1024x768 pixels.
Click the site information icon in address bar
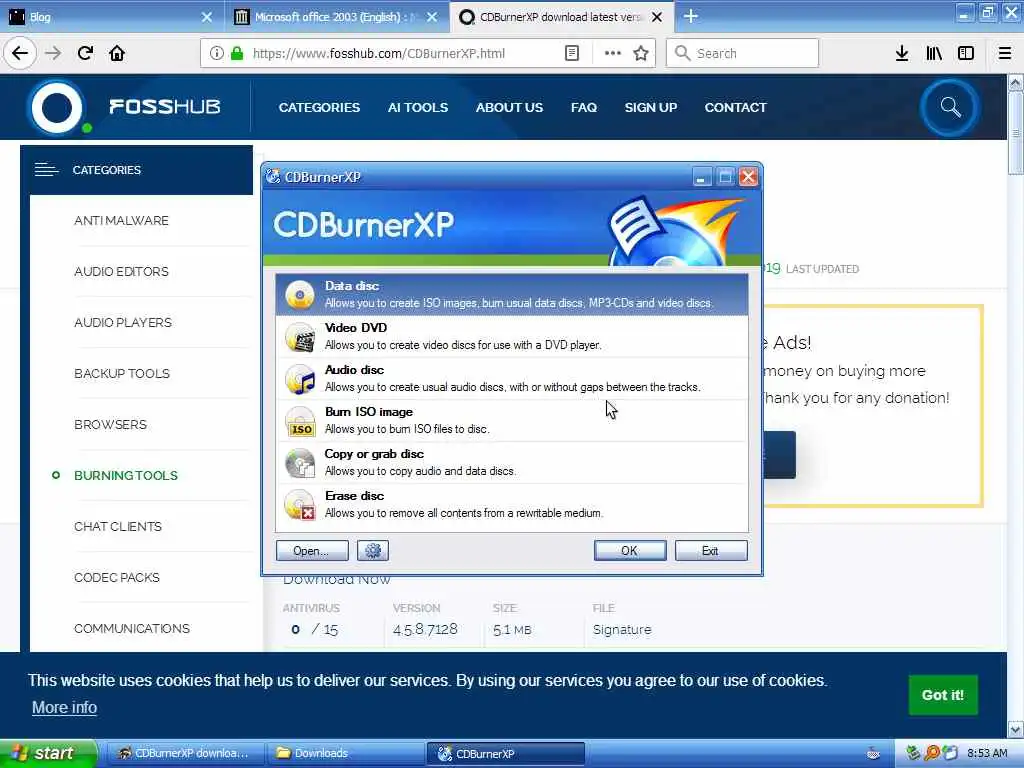(x=217, y=53)
